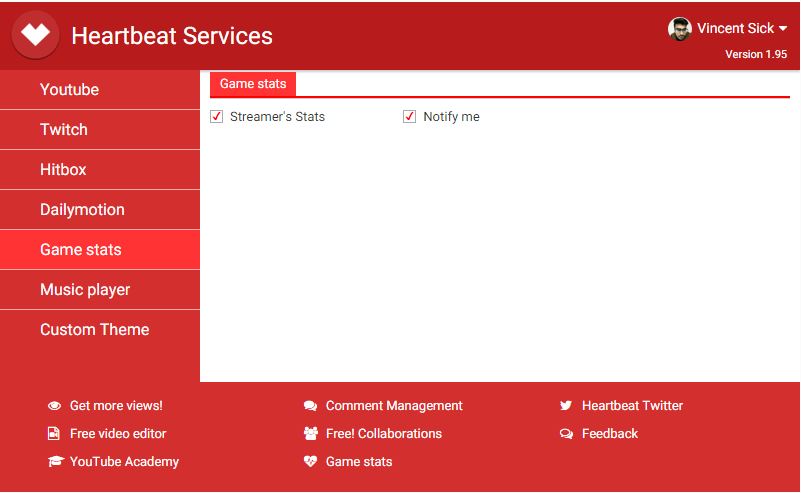
Task: Open the Vincent Sick dropdown arrow
Action: pyautogui.click(x=783, y=29)
